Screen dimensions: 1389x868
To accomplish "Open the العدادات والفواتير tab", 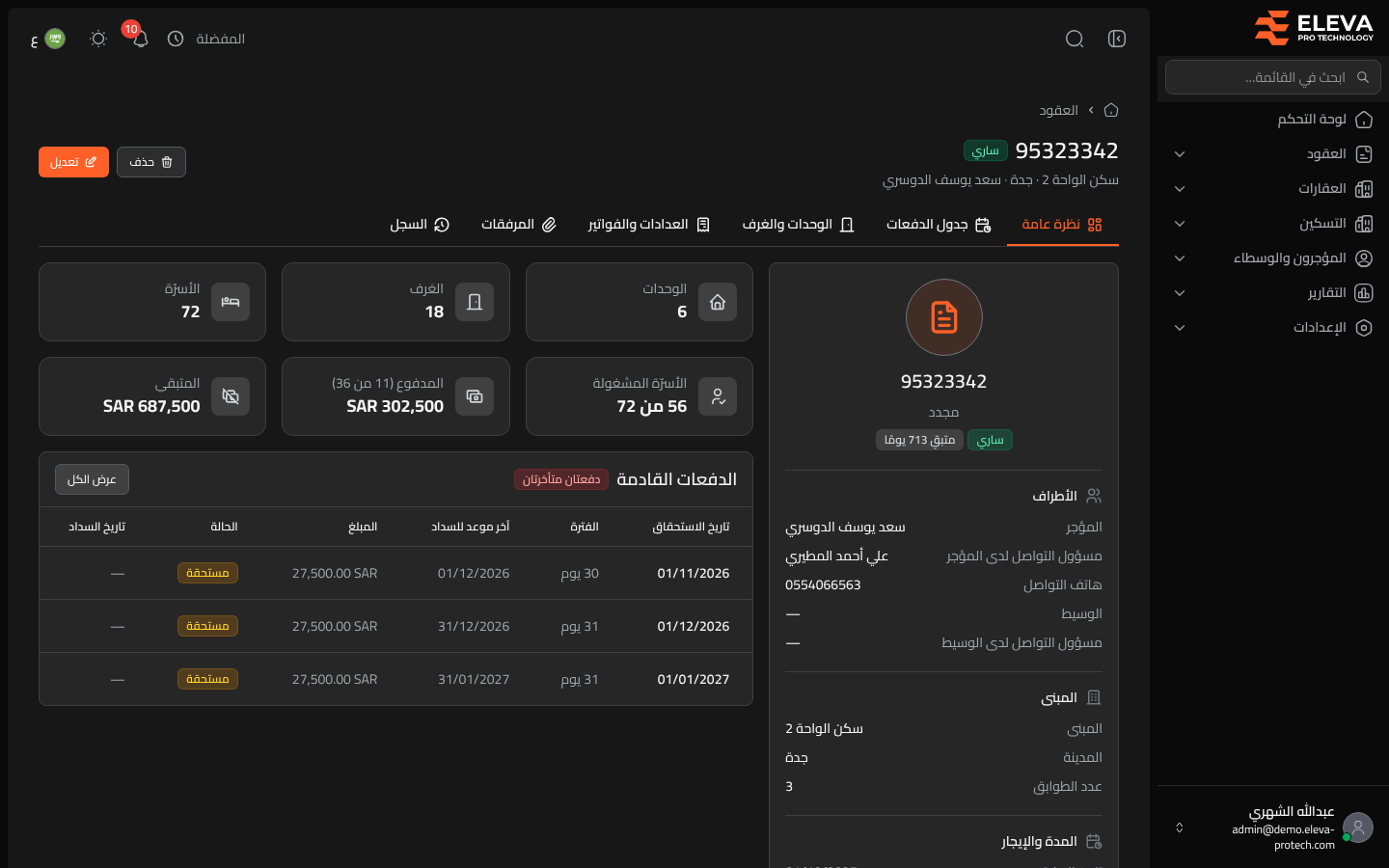I will pos(649,225).
